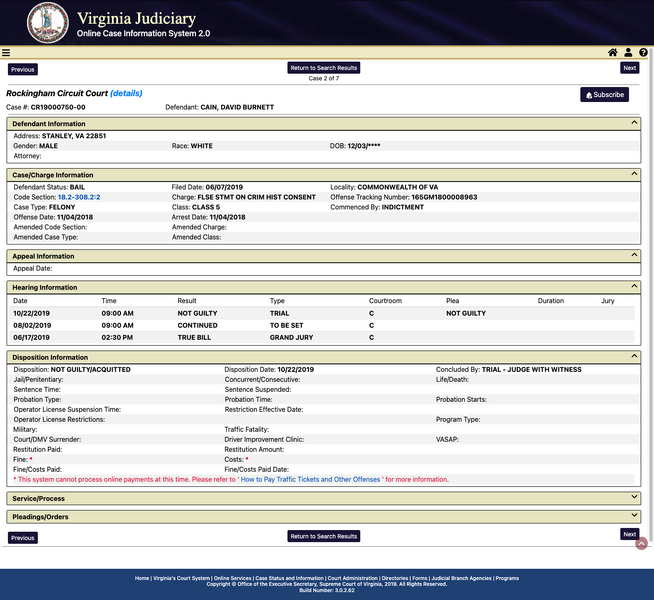Click the bottom Return to Search Results button
This screenshot has height=600, width=654.
(324, 536)
